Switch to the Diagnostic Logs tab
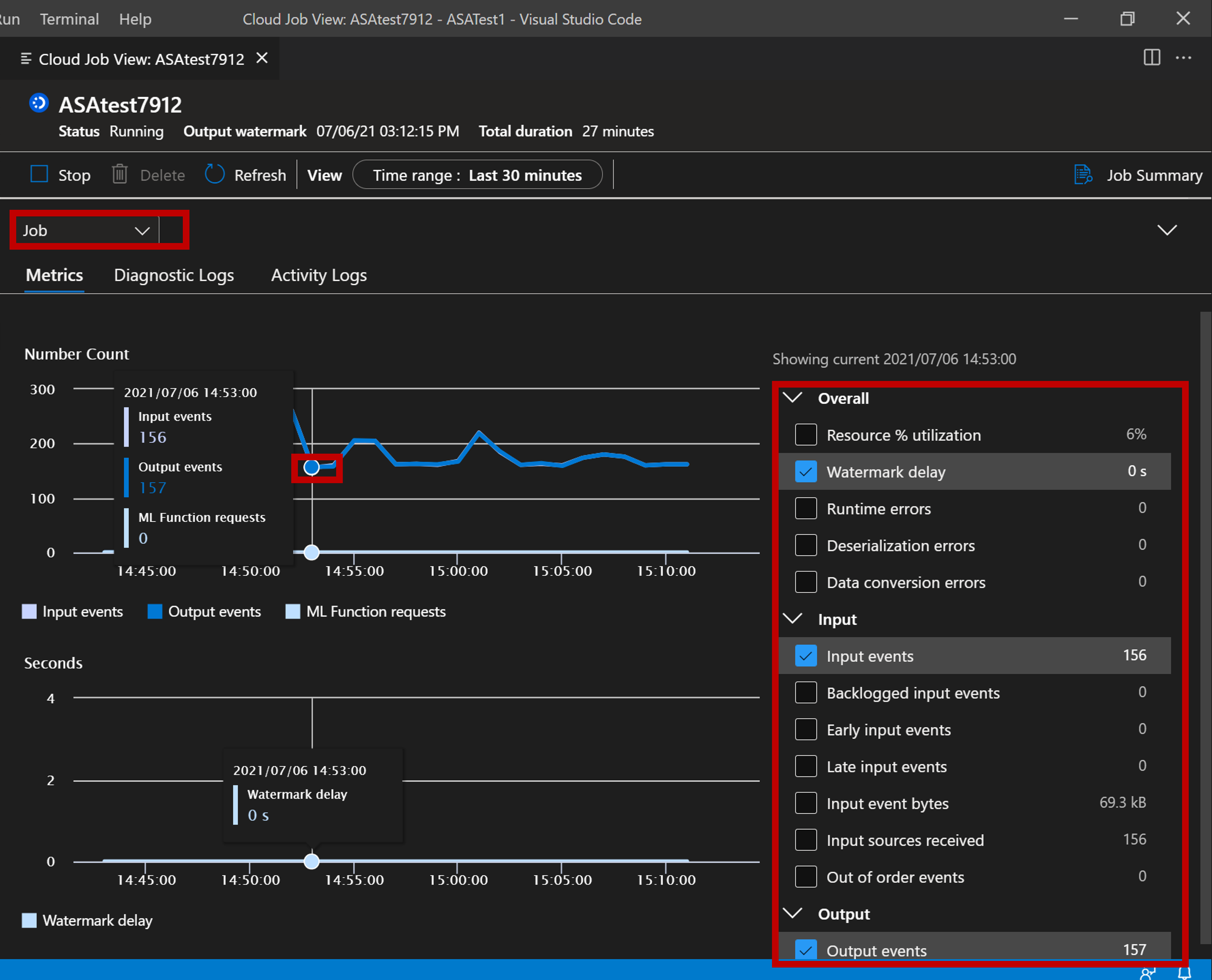 coord(174,275)
